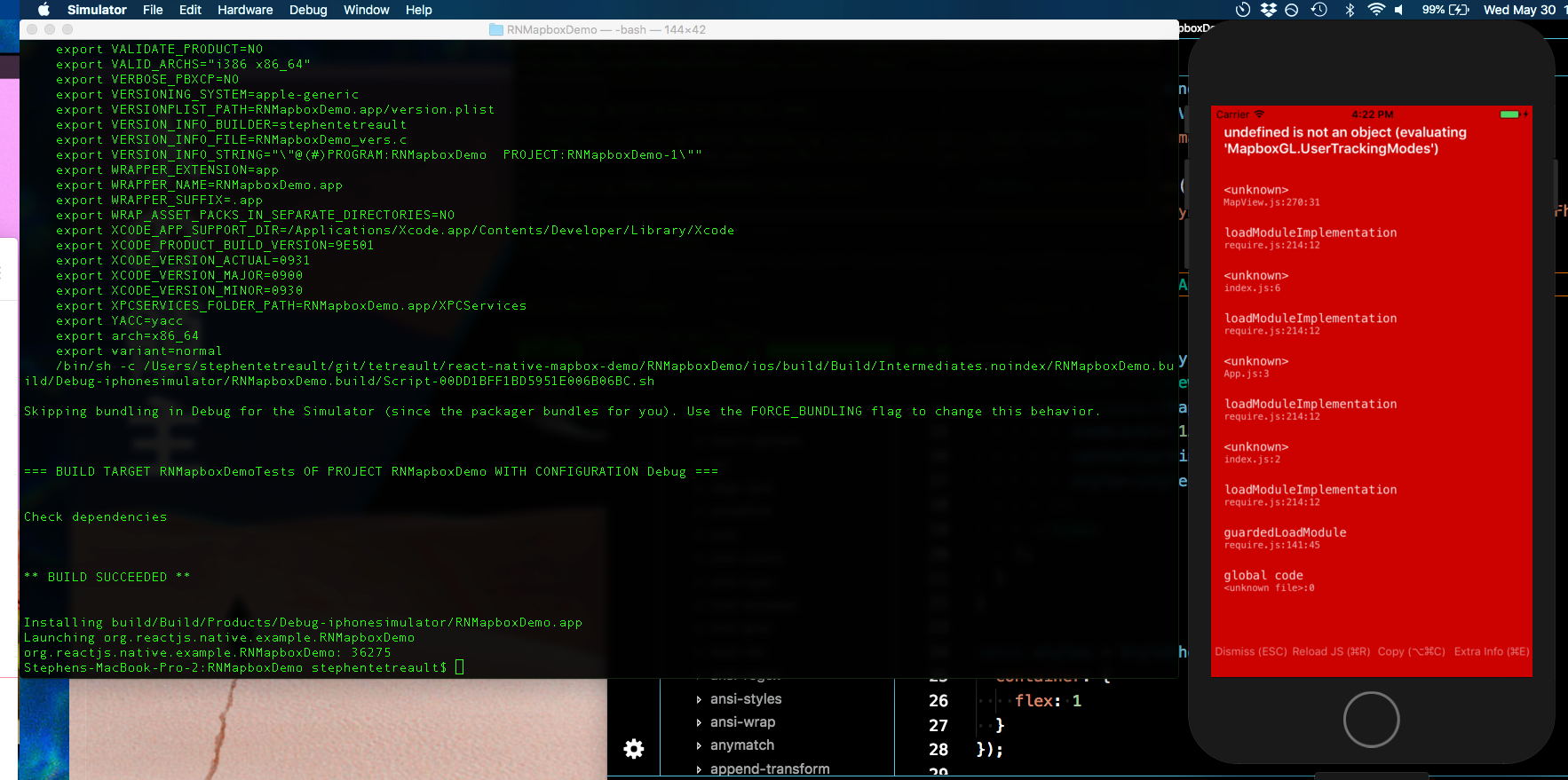1568x780 pixels.
Task: Open the Bluetooth status menu
Action: pyautogui.click(x=1350, y=10)
